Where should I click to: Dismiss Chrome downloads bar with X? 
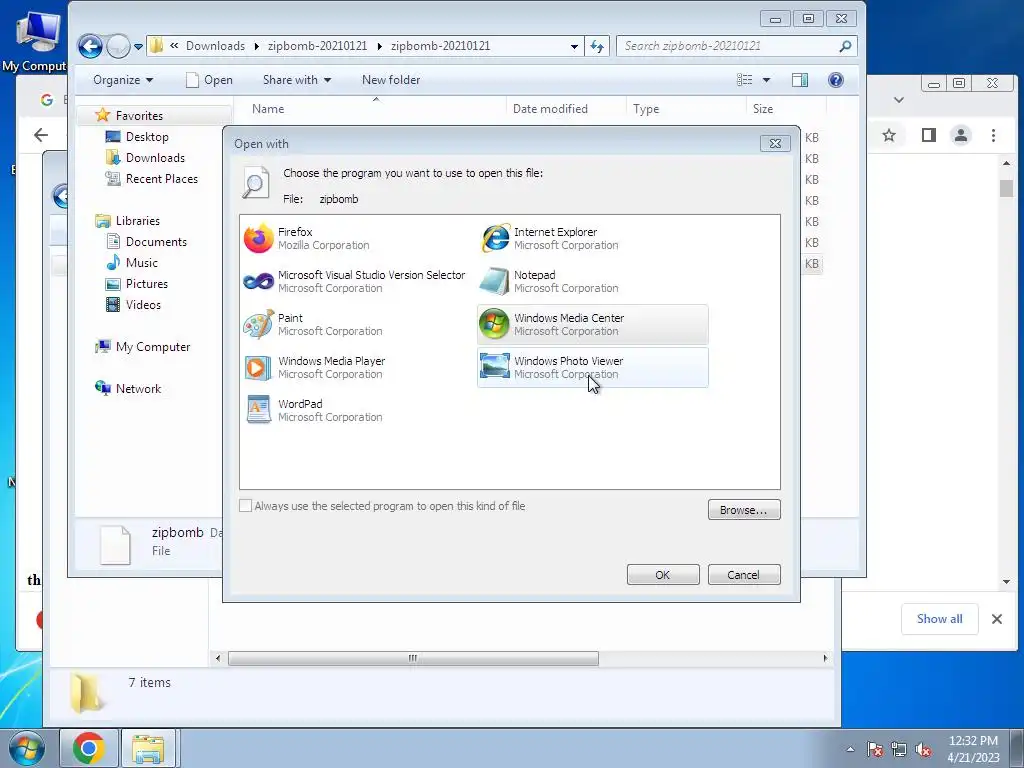[x=997, y=618]
